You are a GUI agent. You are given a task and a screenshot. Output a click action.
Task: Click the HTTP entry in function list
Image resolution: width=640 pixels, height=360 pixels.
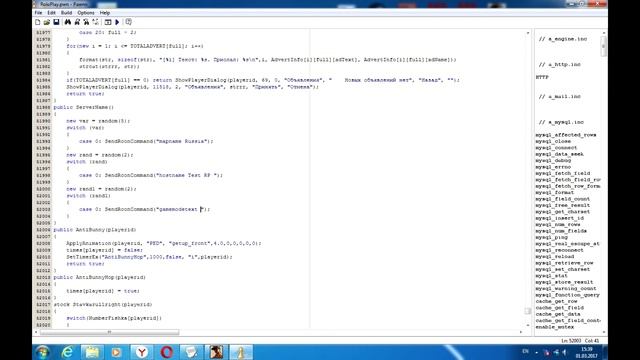pos(542,77)
